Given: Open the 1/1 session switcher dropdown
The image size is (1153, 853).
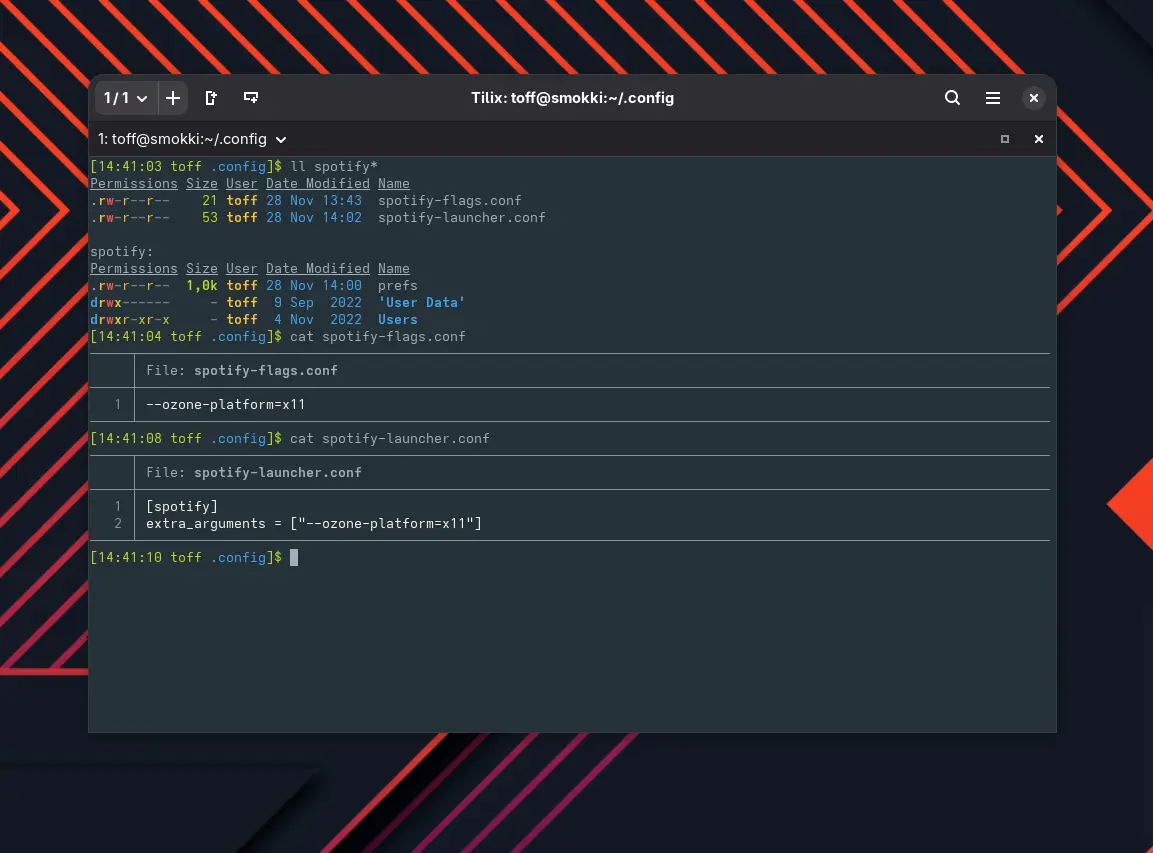Looking at the screenshot, I should pyautogui.click(x=125, y=98).
